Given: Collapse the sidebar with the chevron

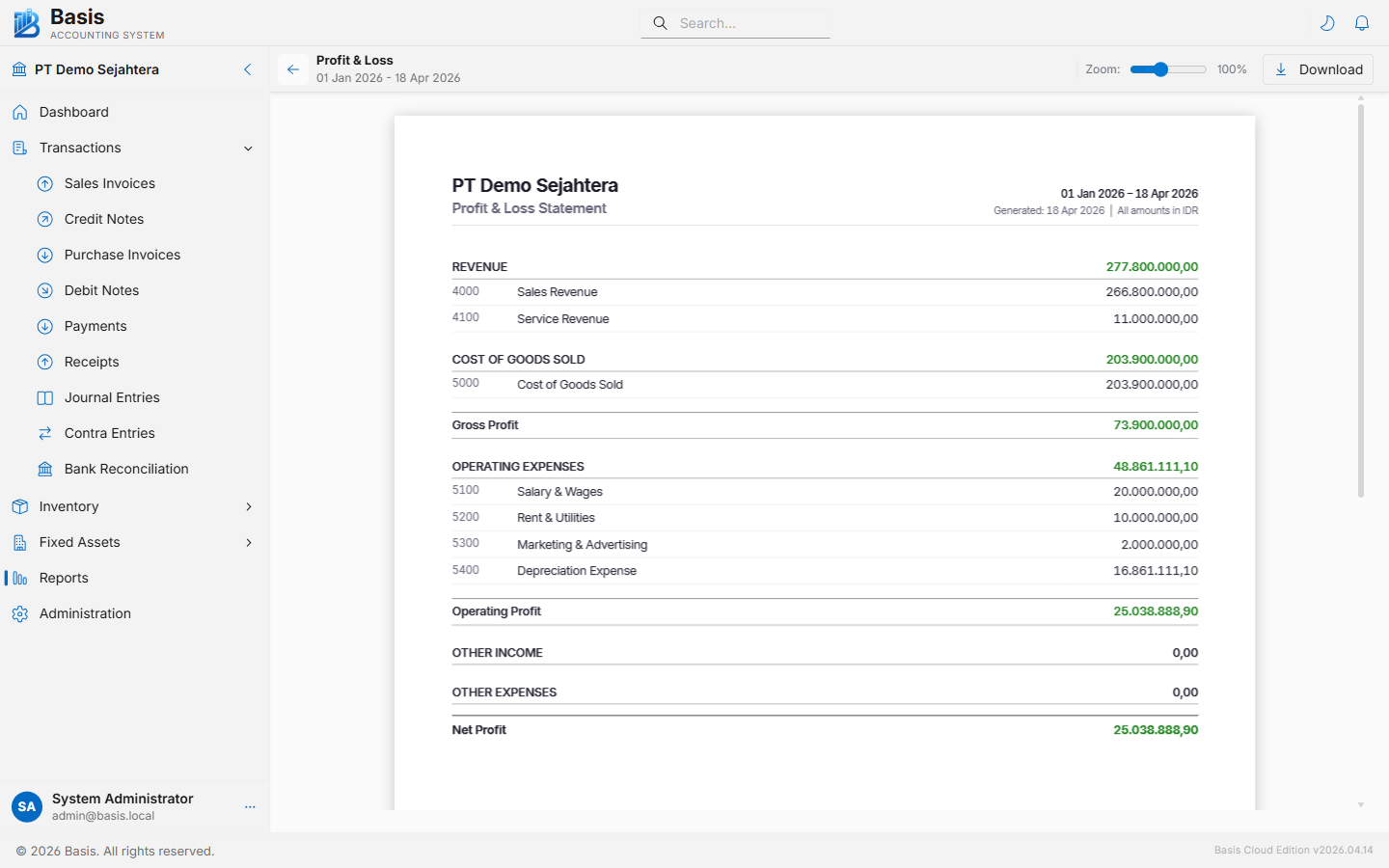Looking at the screenshot, I should (247, 69).
